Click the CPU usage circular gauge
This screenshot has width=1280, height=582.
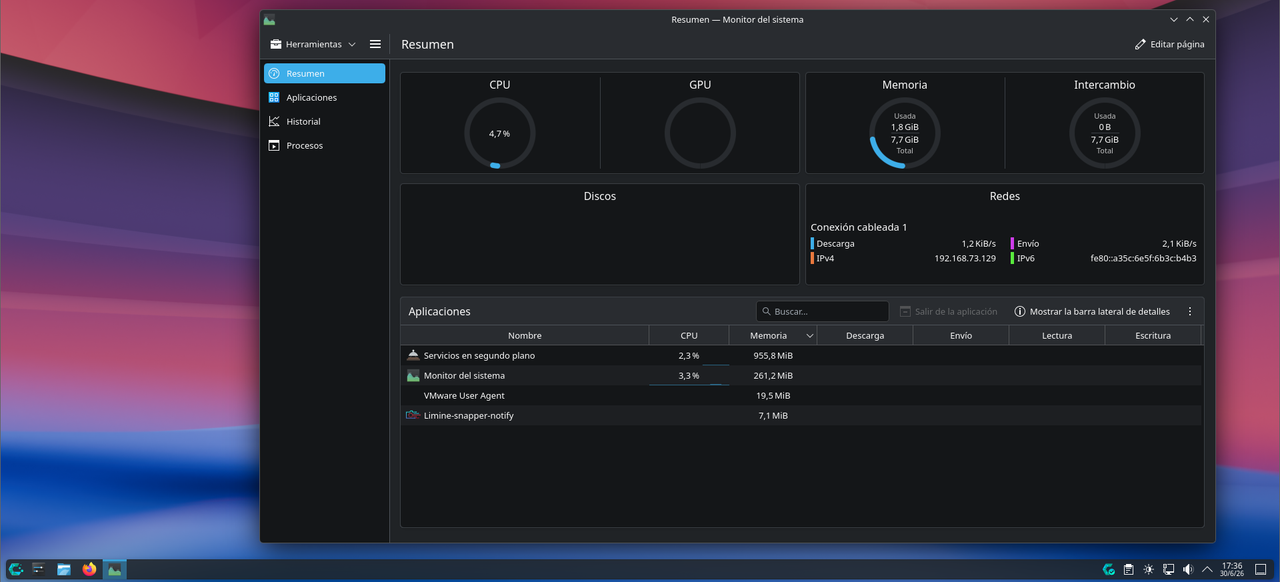500,133
